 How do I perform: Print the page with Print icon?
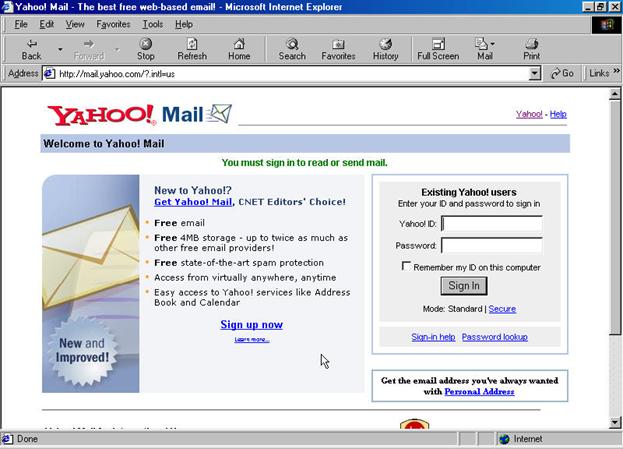[x=532, y=49]
